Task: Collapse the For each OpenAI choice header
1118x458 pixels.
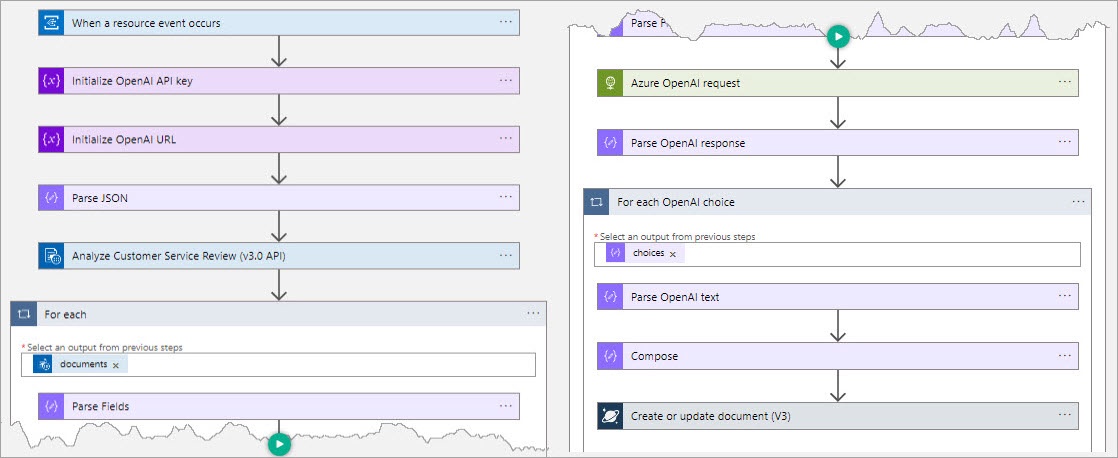Action: (x=838, y=202)
